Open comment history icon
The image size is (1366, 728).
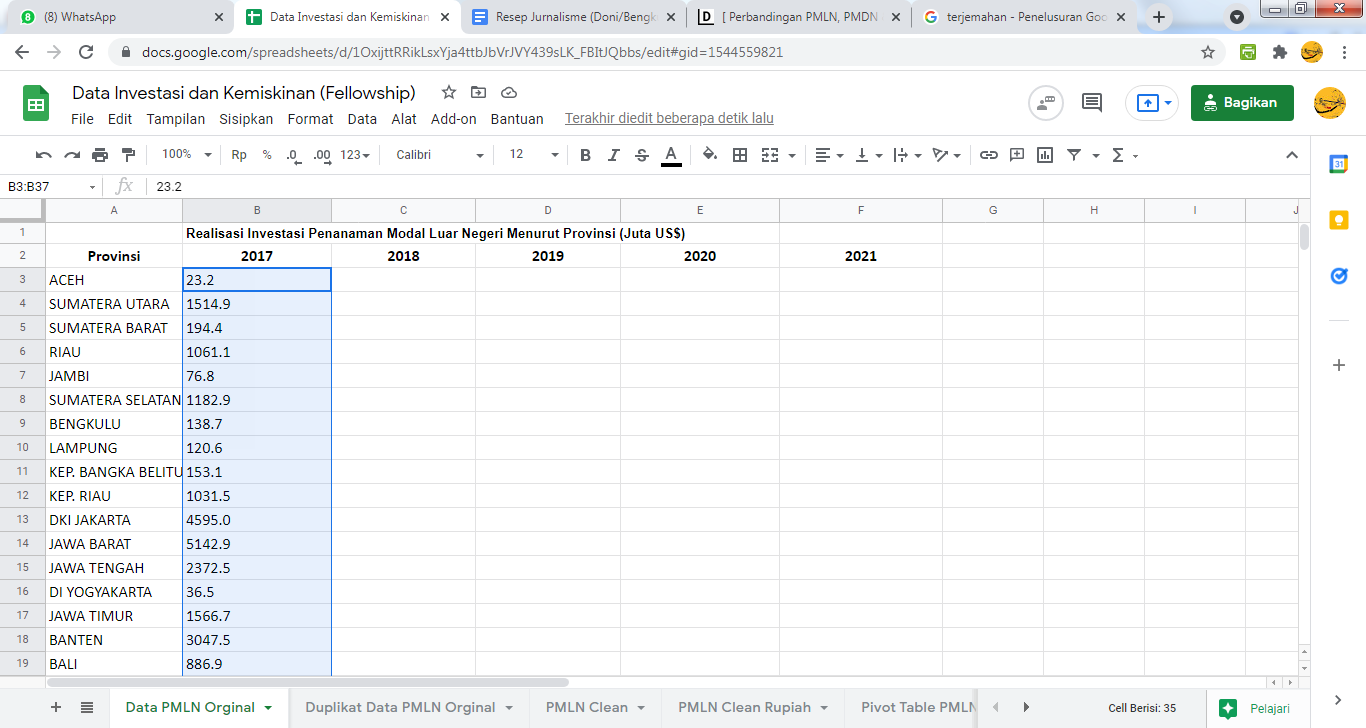tap(1092, 102)
